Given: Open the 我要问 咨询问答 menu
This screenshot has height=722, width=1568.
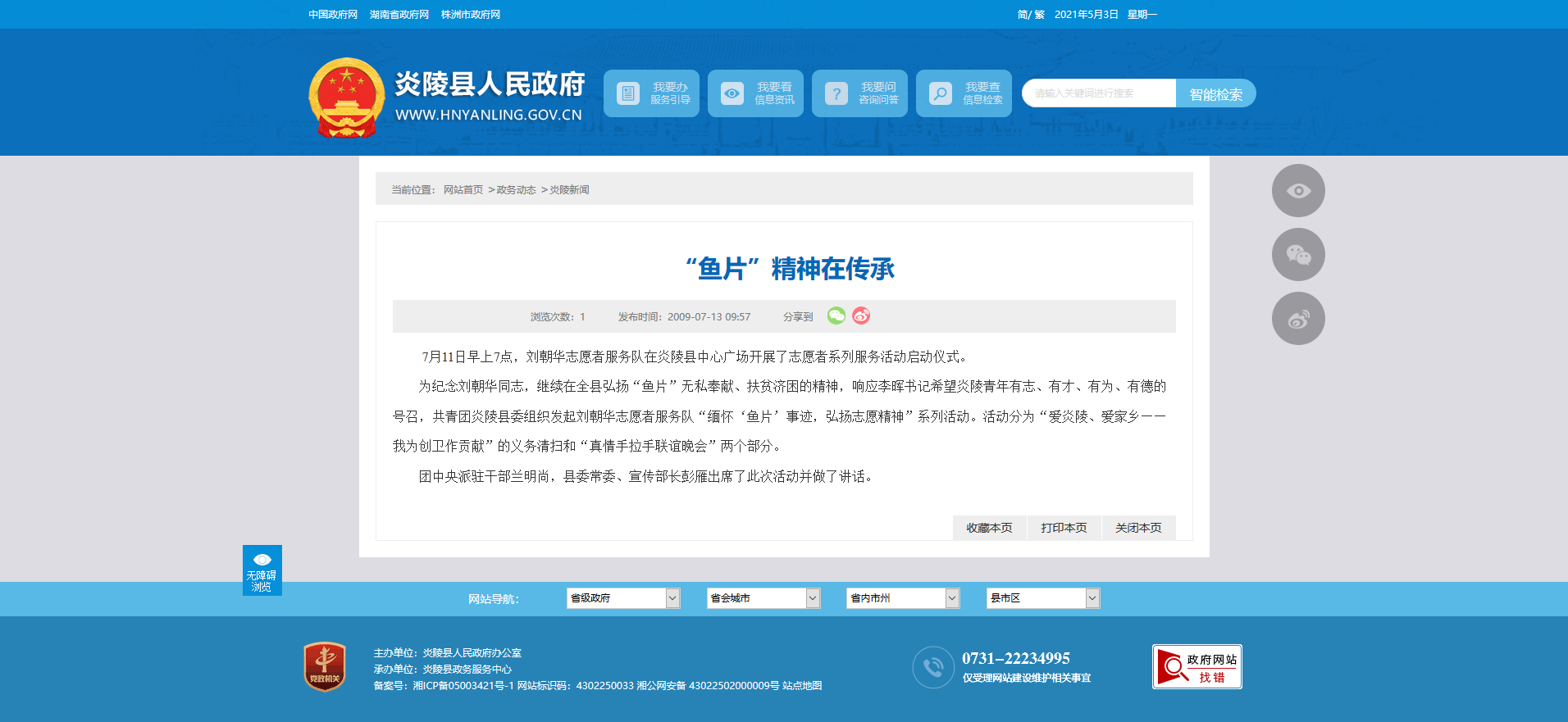Looking at the screenshot, I should (x=859, y=93).
